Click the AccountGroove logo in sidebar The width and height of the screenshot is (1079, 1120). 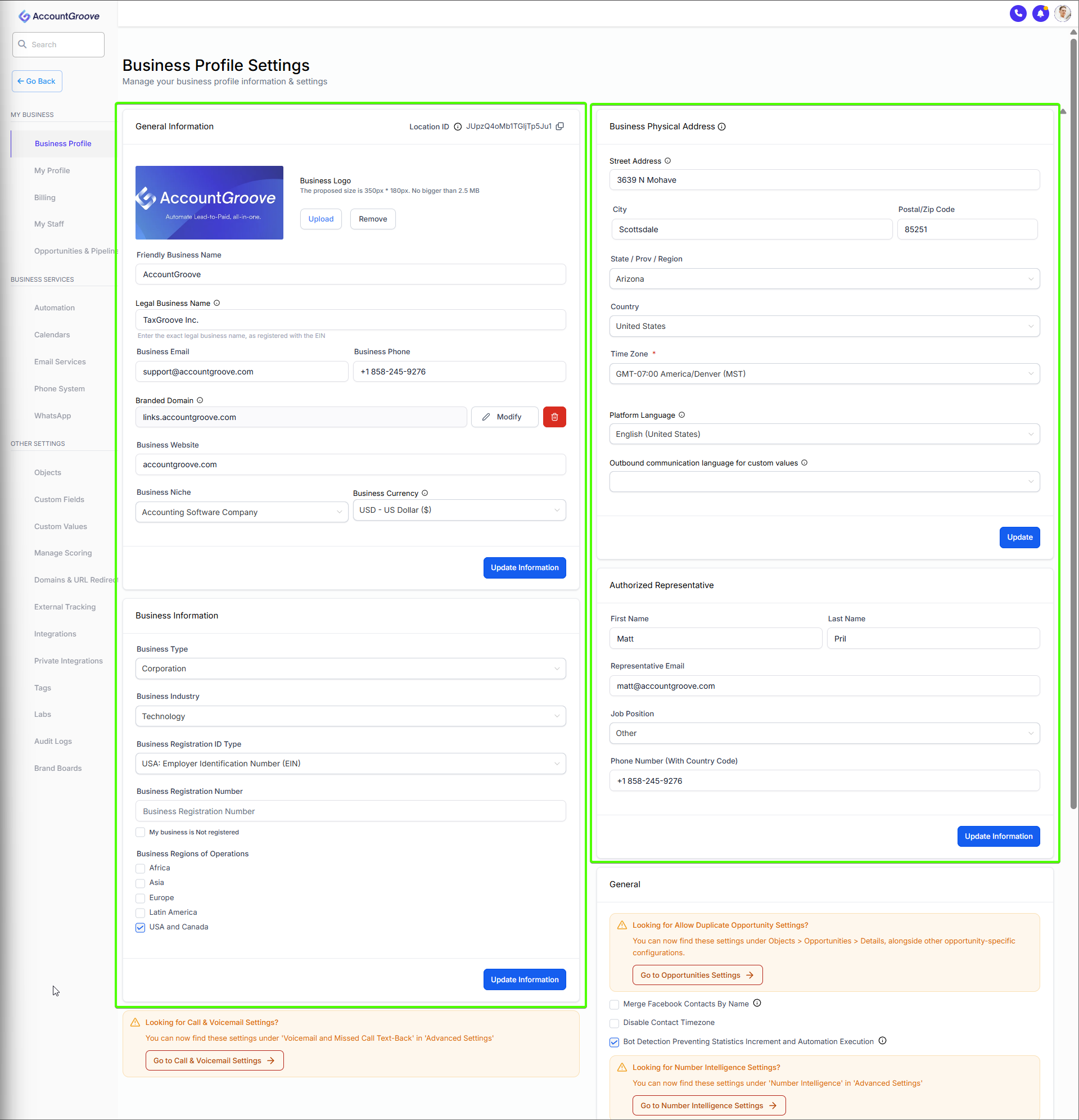pyautogui.click(x=59, y=16)
